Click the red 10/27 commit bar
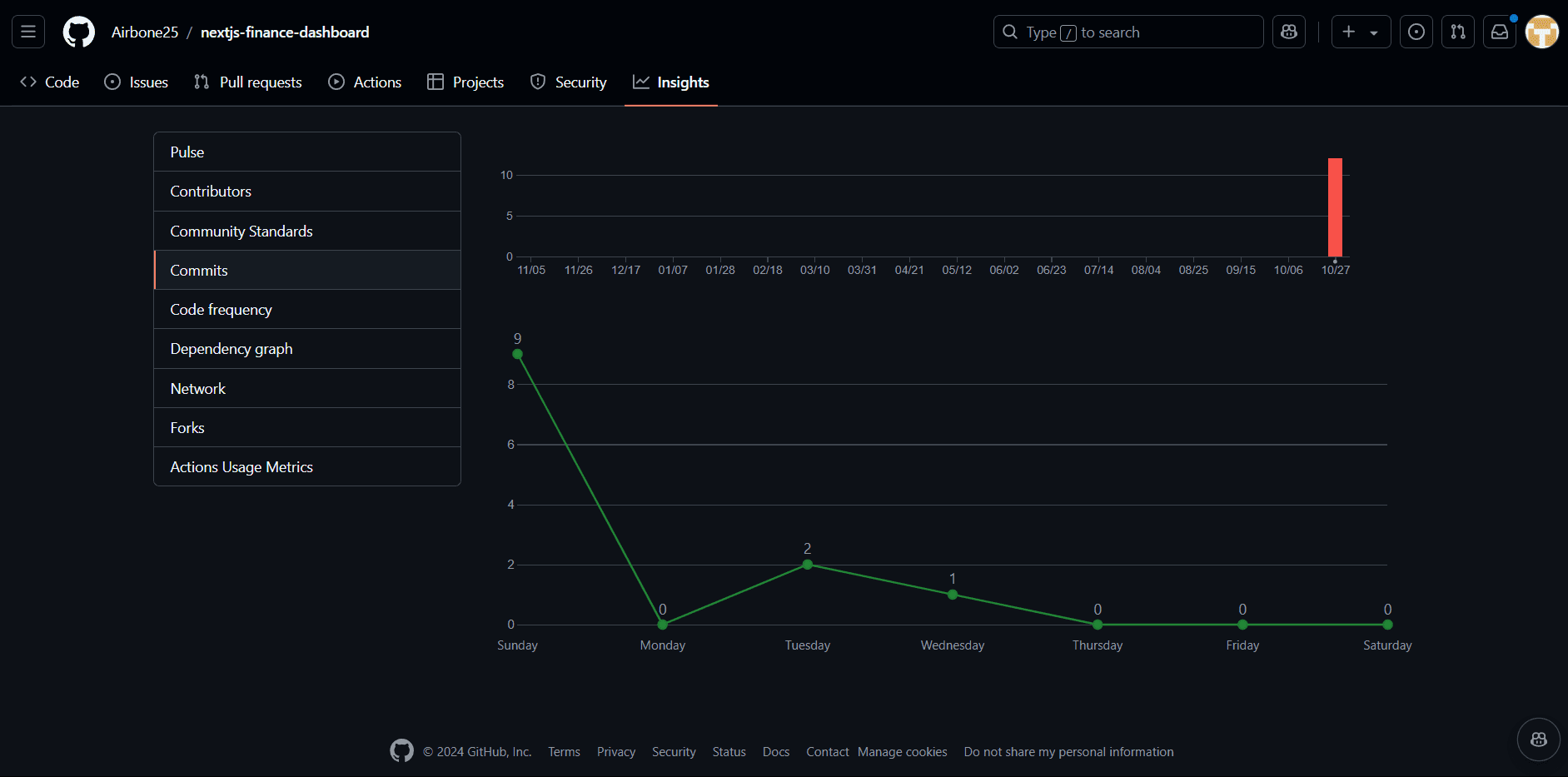The height and width of the screenshot is (777, 1568). (x=1335, y=207)
